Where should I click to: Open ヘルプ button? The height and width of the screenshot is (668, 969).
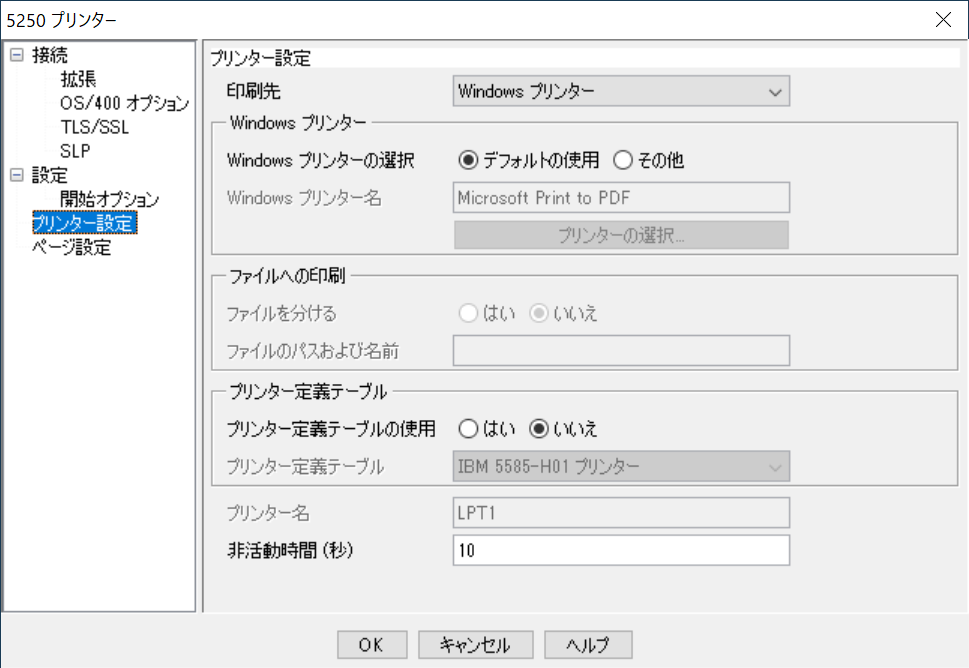(588, 645)
